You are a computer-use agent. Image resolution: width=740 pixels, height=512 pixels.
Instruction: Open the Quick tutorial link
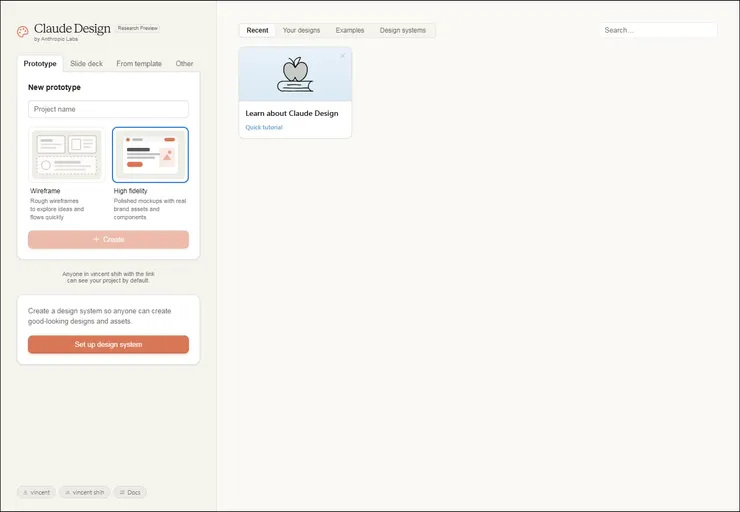tap(264, 127)
